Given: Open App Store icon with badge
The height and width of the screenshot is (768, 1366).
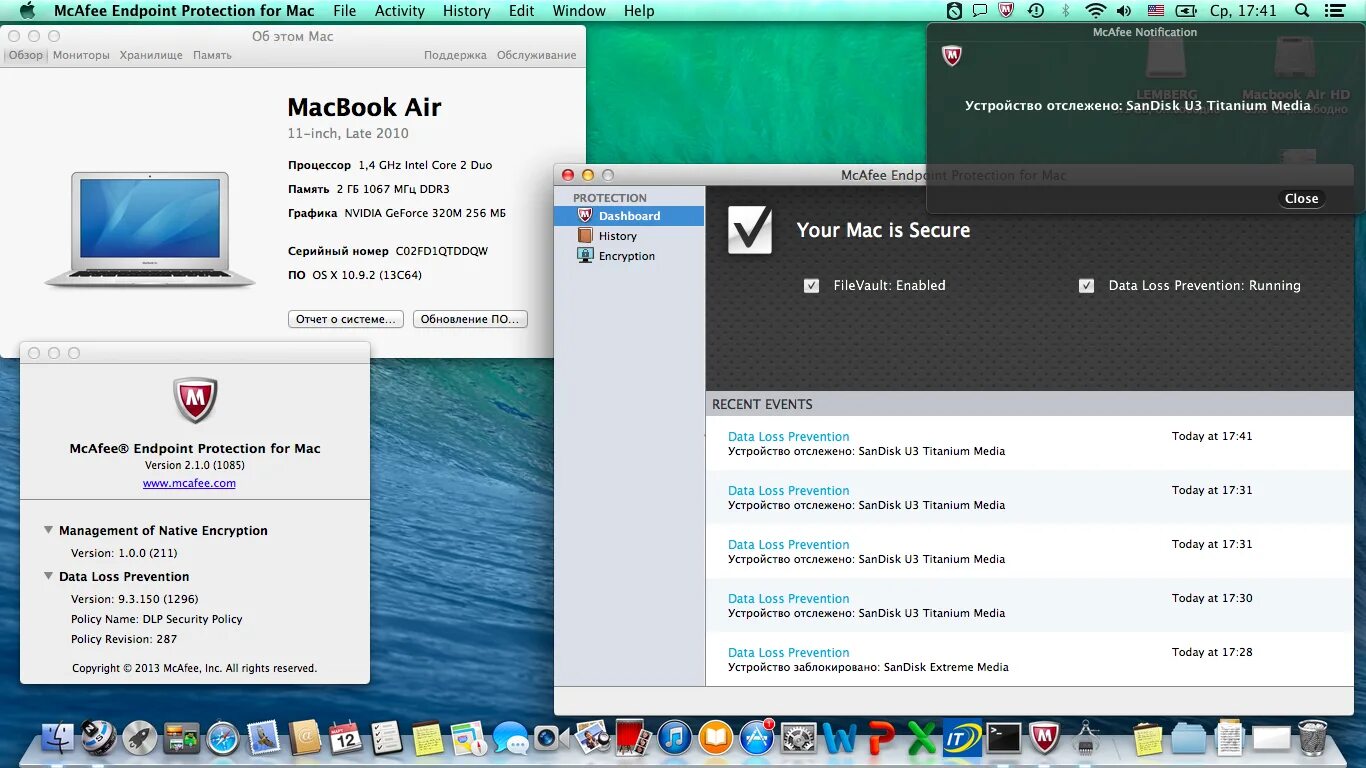Looking at the screenshot, I should 757,738.
